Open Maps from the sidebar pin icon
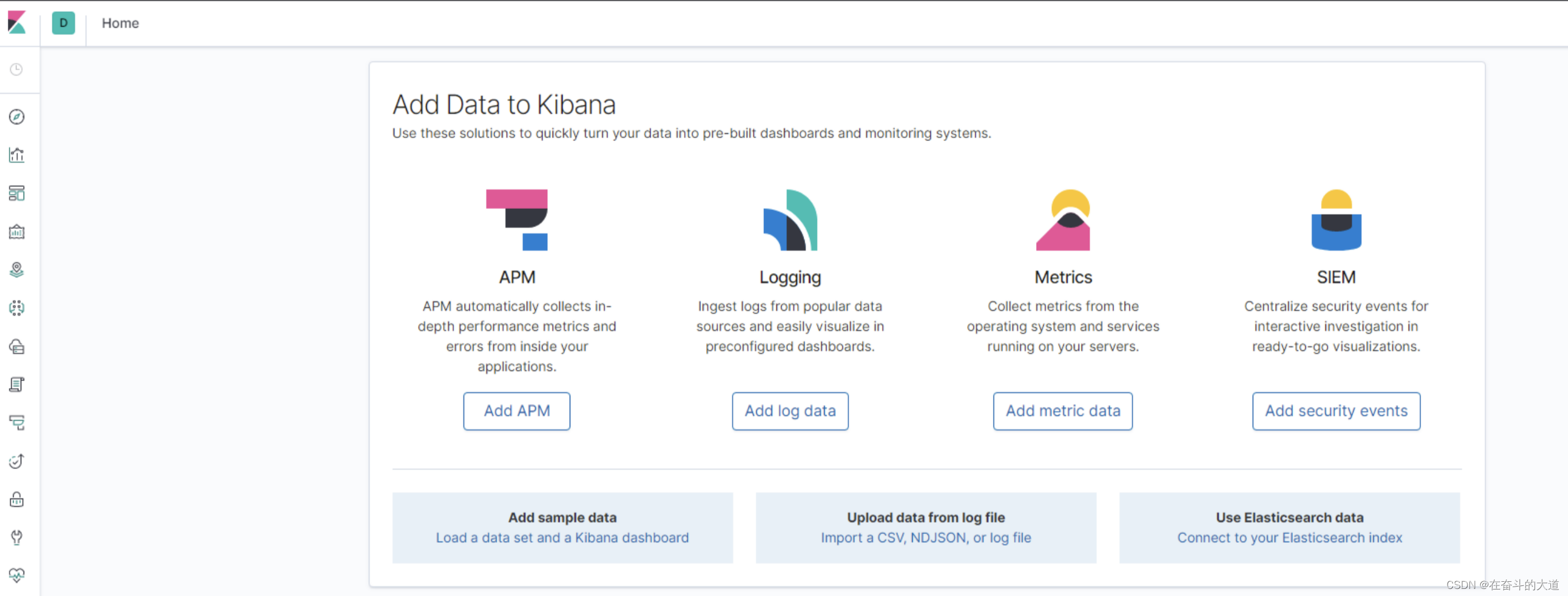The width and height of the screenshot is (1568, 596). pos(17,270)
